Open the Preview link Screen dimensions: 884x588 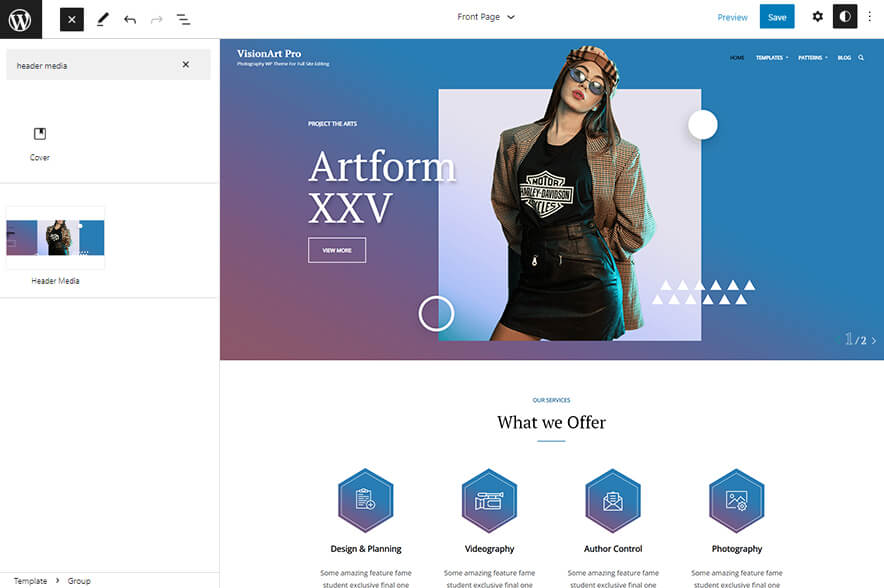coord(733,17)
